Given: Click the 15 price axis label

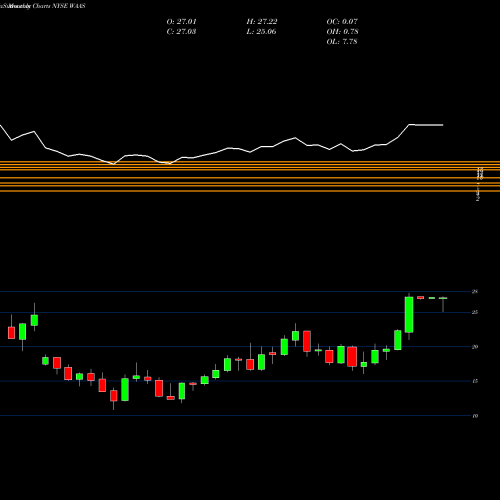Looking at the screenshot, I should (475, 381).
